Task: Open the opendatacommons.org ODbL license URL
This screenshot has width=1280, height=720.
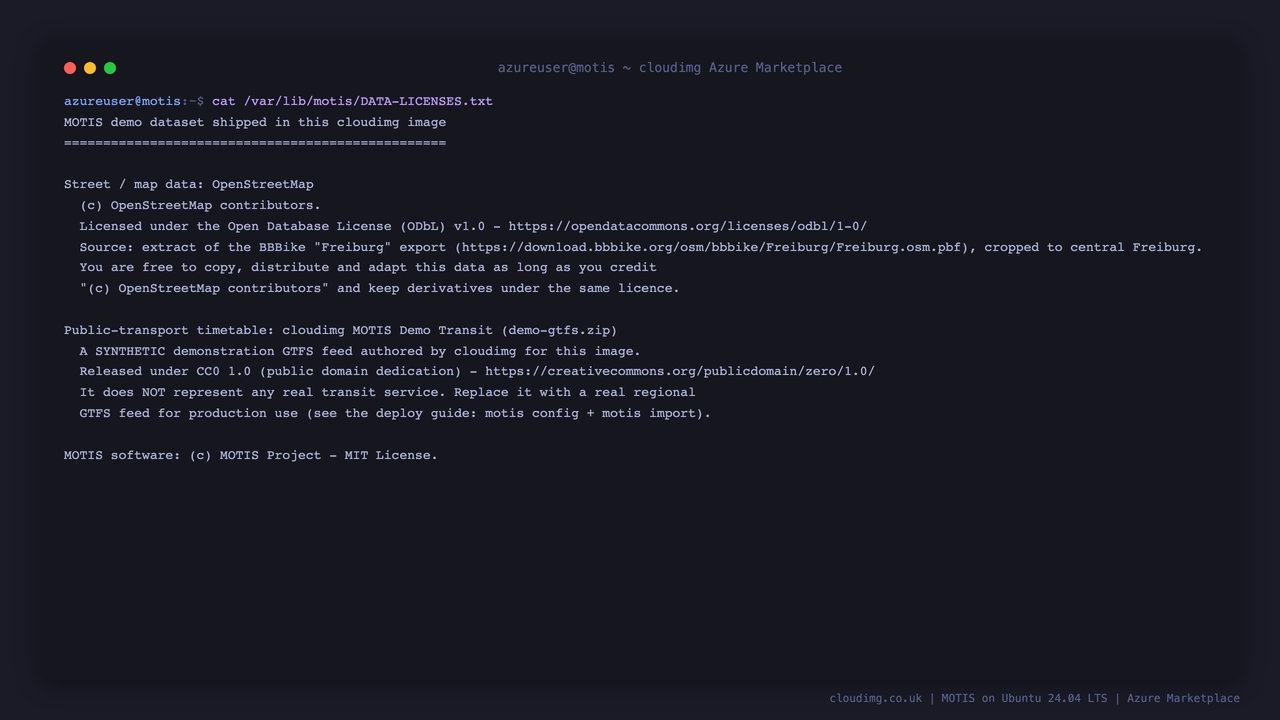Action: point(688,226)
